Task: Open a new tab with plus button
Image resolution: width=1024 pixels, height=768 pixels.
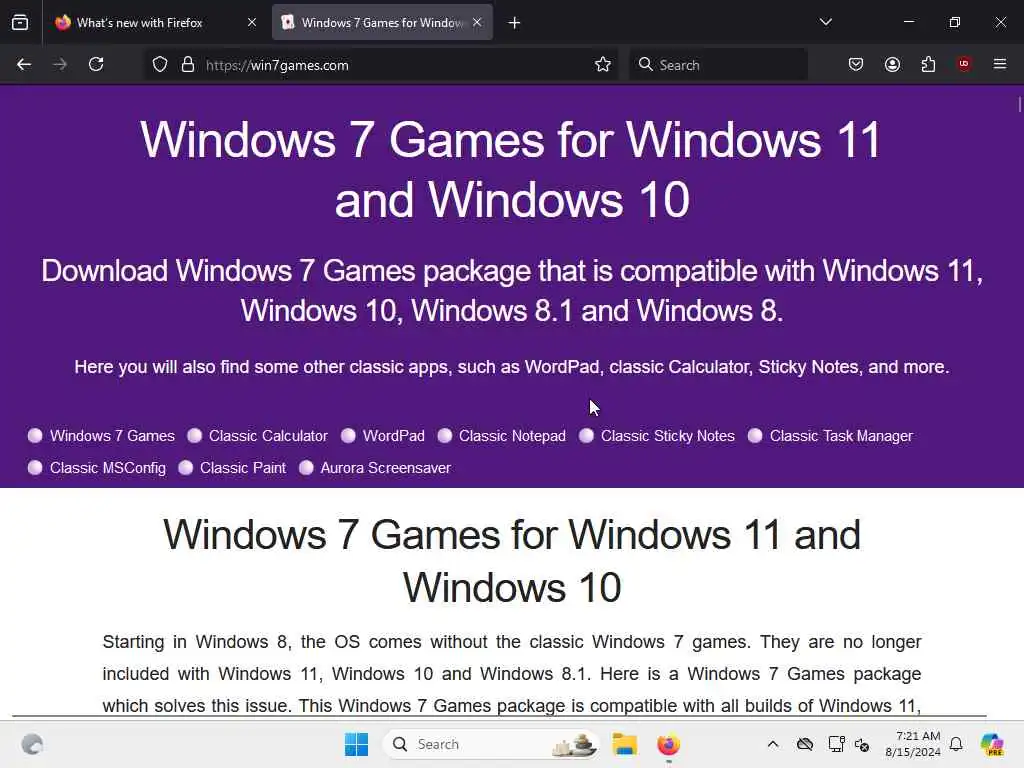Action: (515, 23)
